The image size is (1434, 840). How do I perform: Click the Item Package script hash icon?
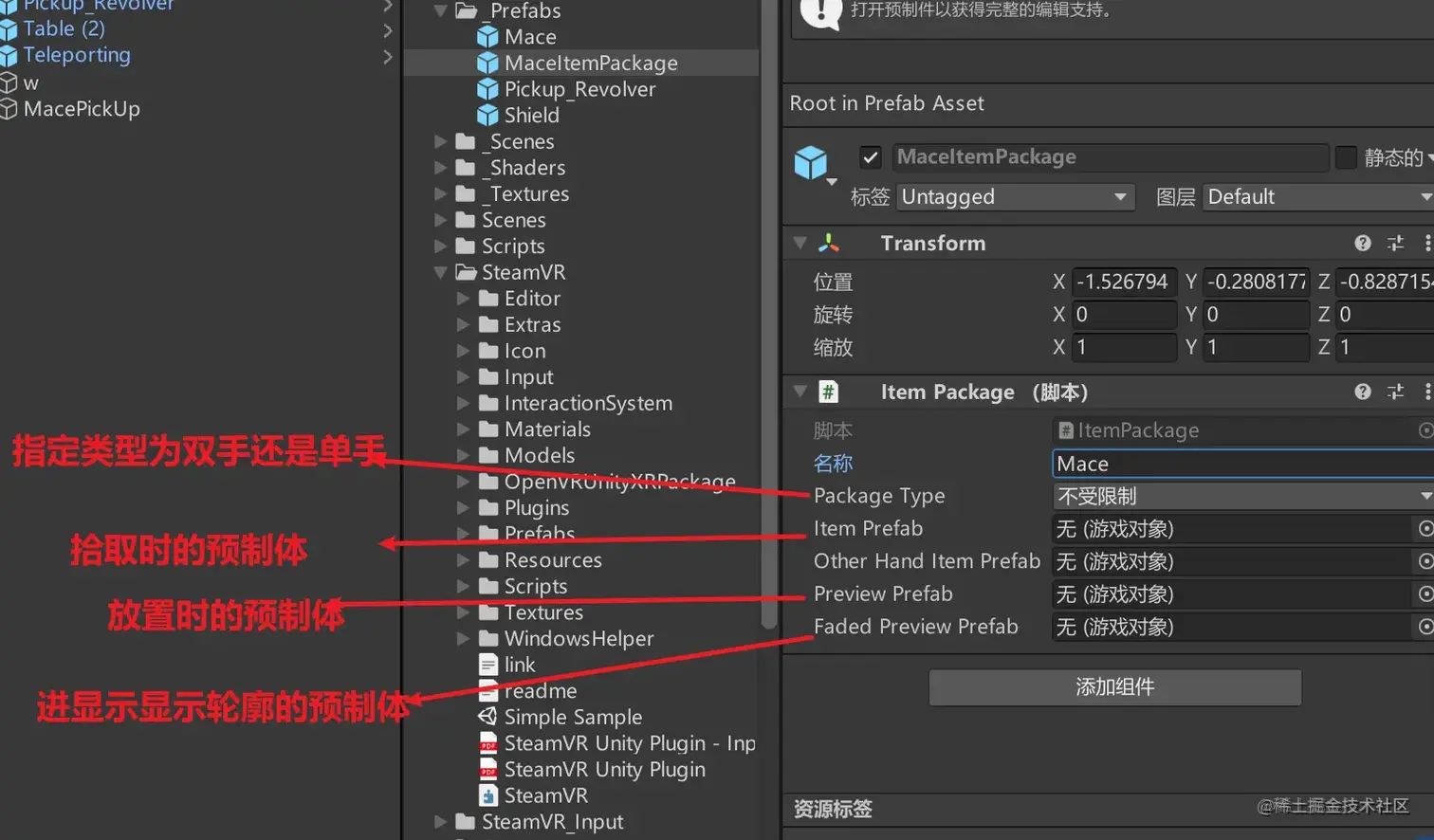828,392
